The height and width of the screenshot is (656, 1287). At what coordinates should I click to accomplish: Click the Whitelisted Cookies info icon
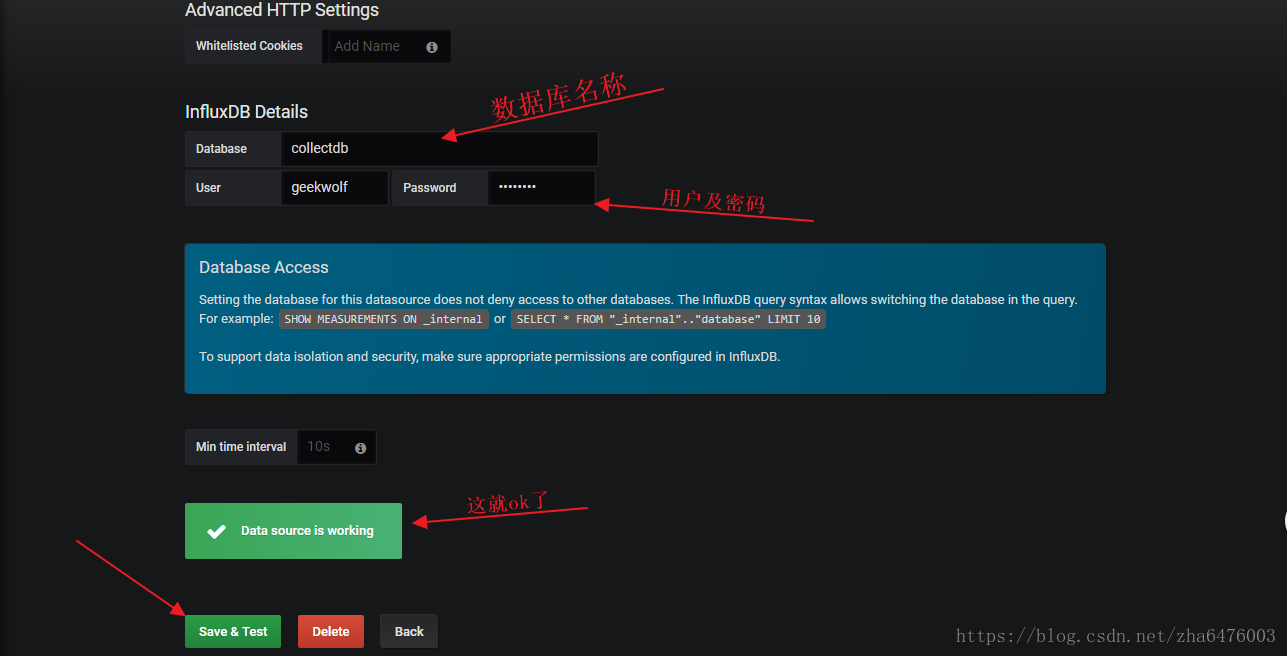[x=432, y=47]
